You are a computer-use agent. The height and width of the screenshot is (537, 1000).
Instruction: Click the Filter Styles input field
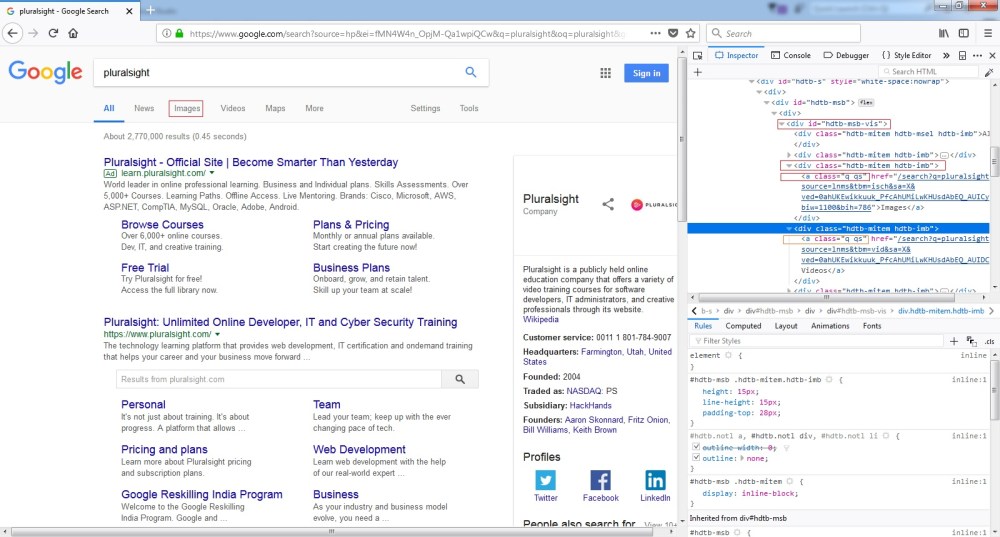pyautogui.click(x=800, y=341)
